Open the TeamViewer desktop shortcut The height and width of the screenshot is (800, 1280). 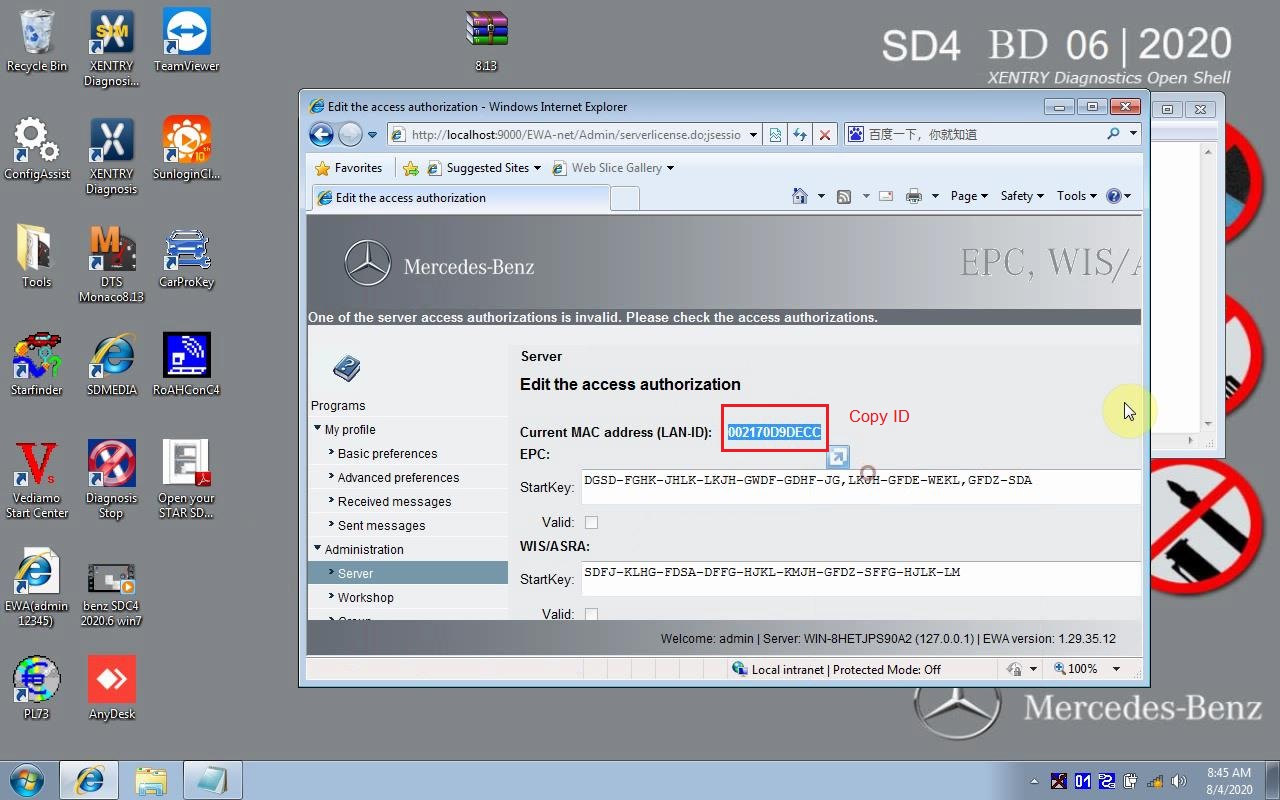(x=186, y=42)
